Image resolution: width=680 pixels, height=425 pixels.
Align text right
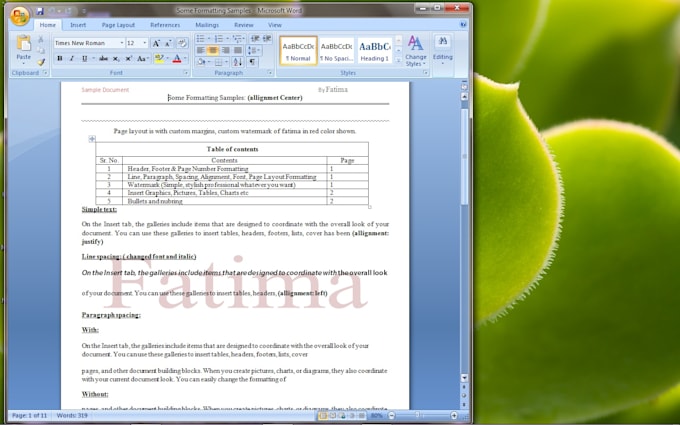[225, 51]
